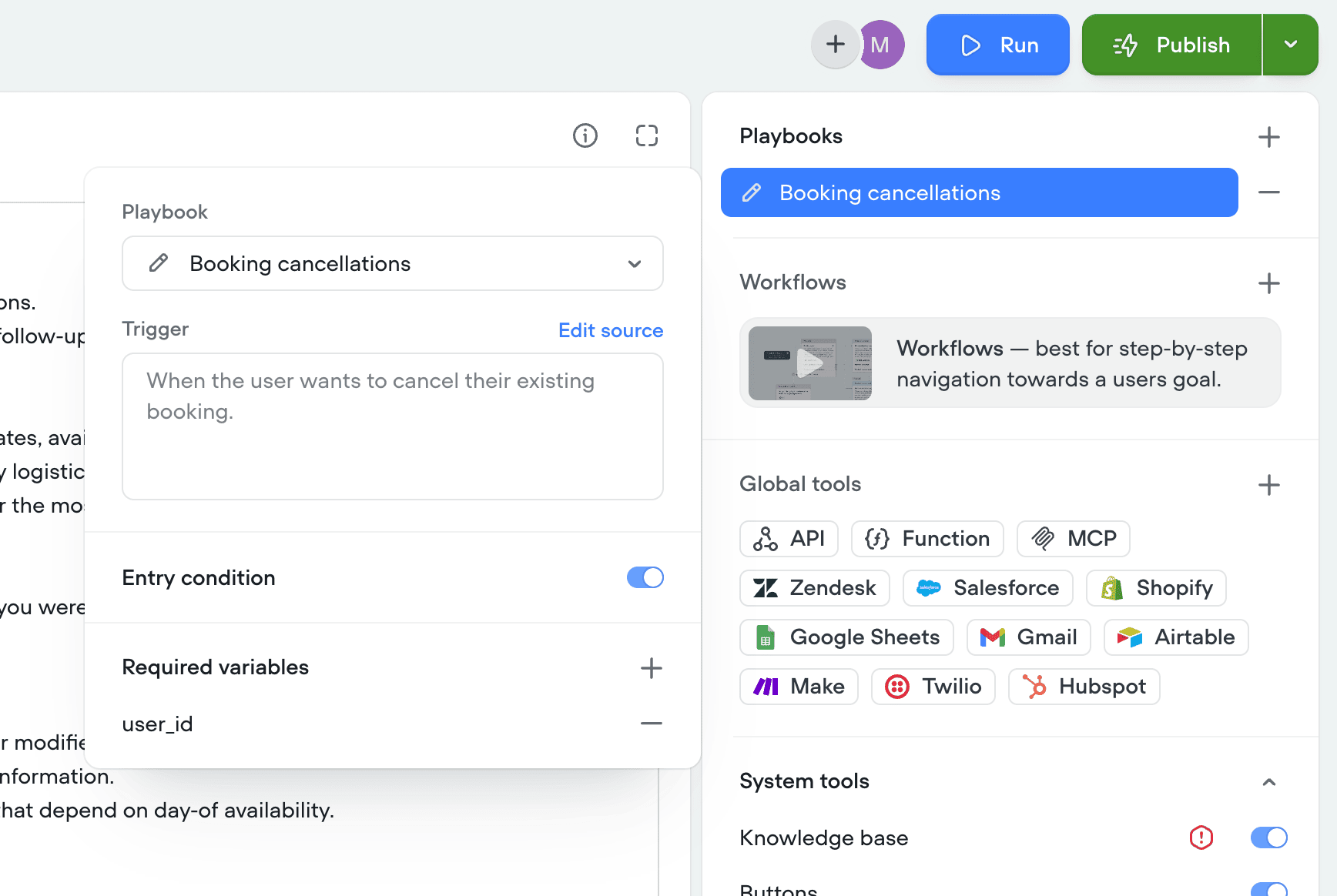Remove the Booking cancellations playbook
Screen dimensions: 1337x896
tap(1269, 192)
